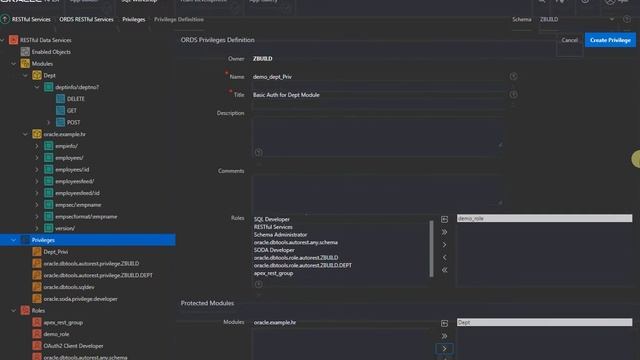Screen dimensions: 640x360
Task: Click the Title input field
Action: tap(378, 95)
